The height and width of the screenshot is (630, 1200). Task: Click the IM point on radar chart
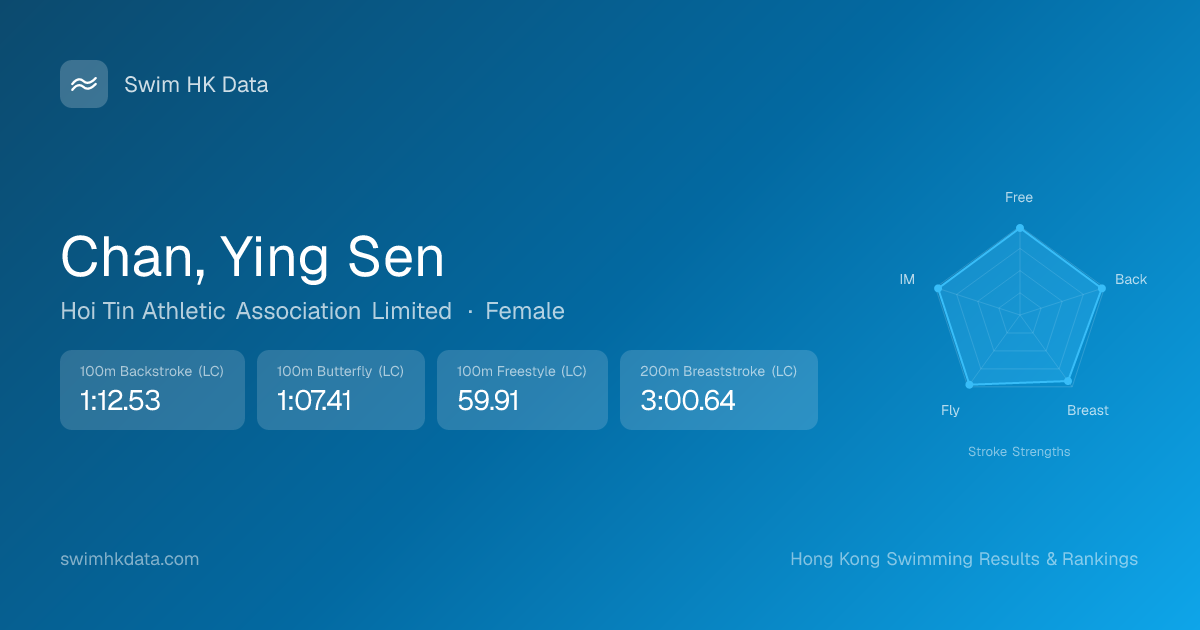click(938, 289)
